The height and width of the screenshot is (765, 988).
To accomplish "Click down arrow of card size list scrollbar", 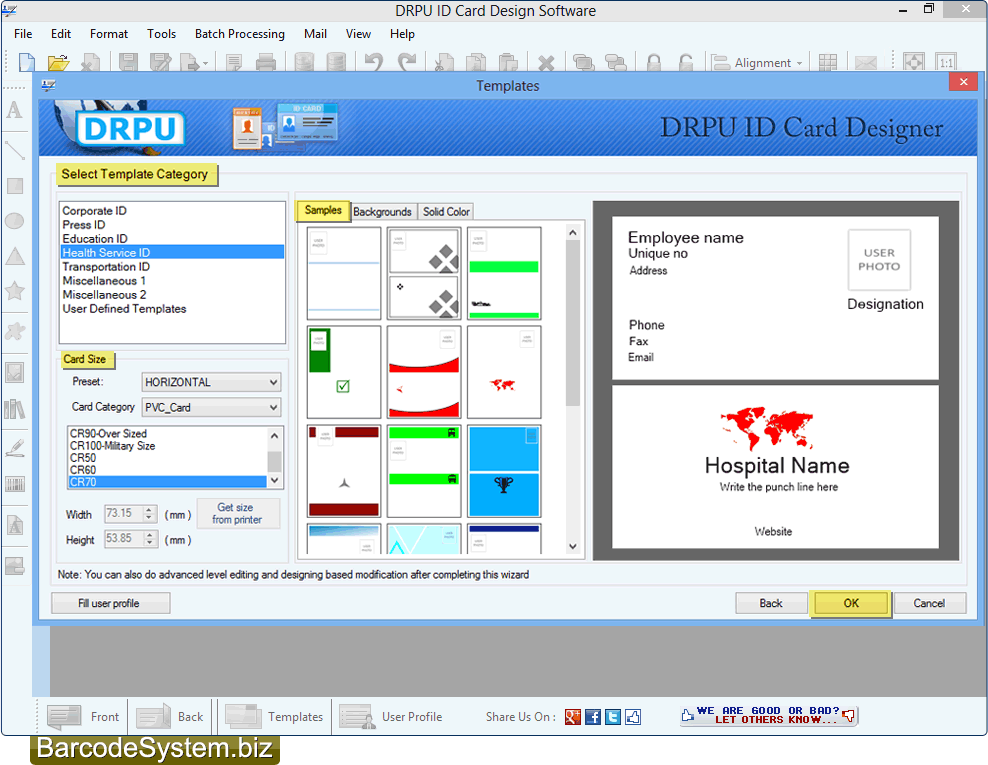I will pos(274,480).
